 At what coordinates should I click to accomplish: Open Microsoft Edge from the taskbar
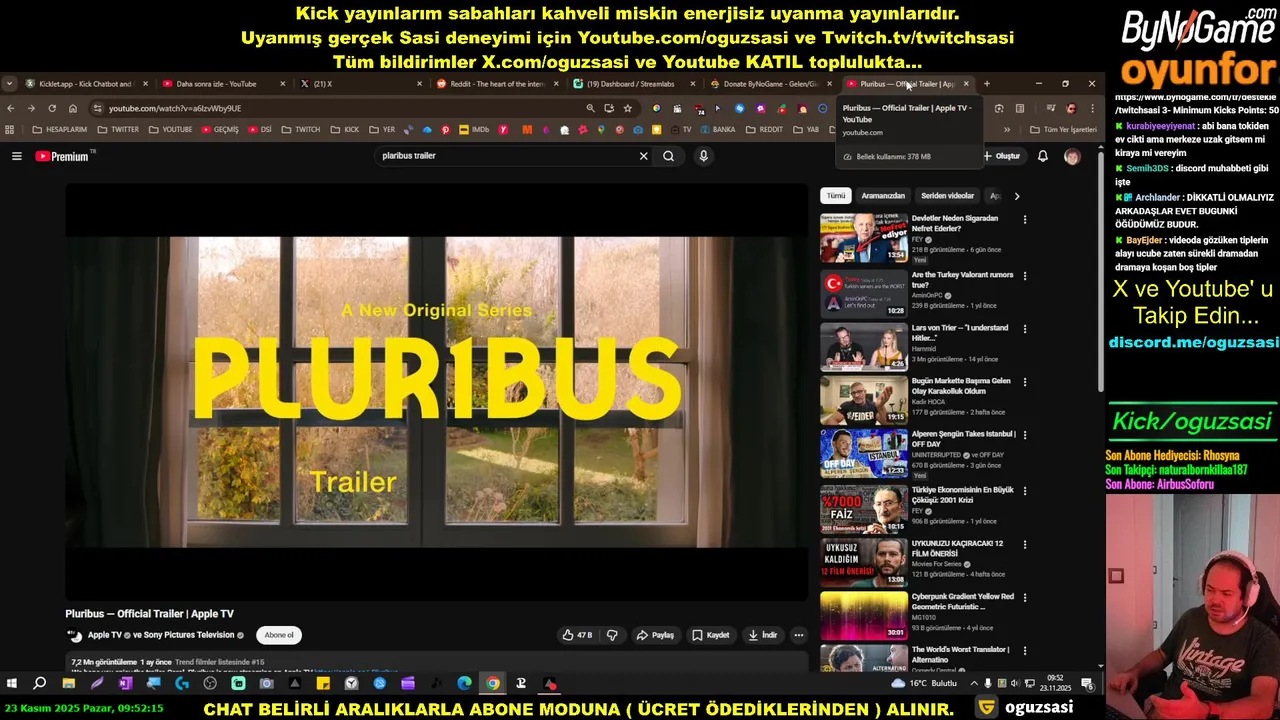click(464, 684)
